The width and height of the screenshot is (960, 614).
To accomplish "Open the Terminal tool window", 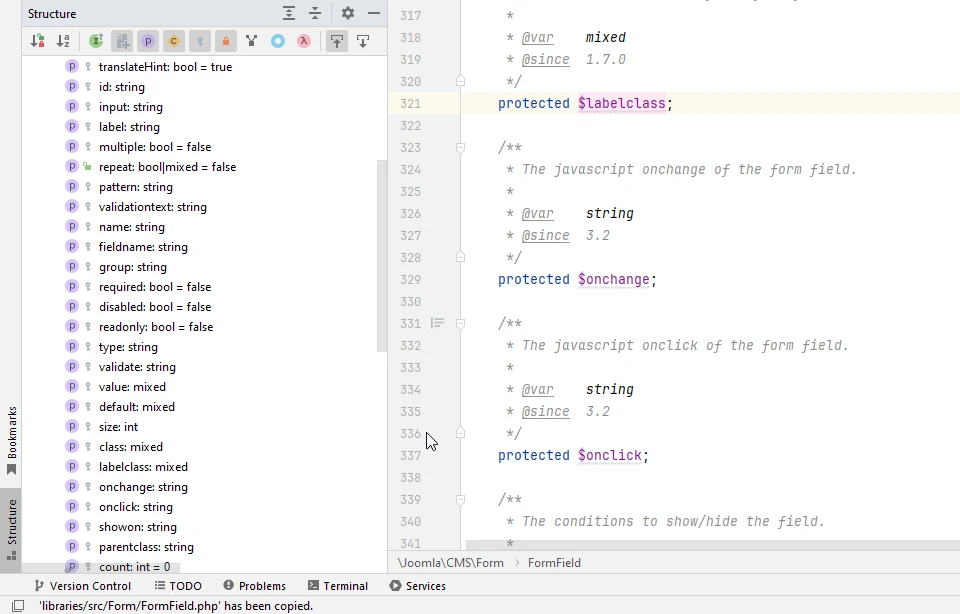I will [338, 586].
